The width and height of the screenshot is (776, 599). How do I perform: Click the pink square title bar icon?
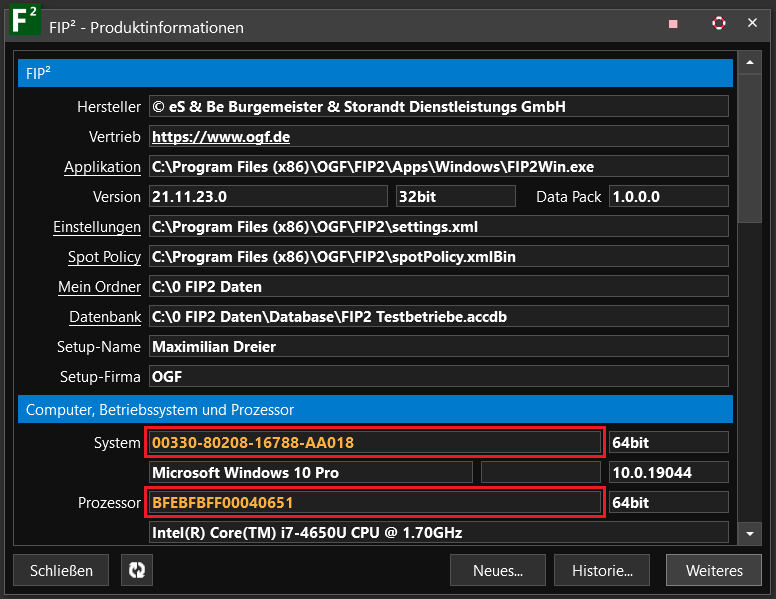click(673, 24)
